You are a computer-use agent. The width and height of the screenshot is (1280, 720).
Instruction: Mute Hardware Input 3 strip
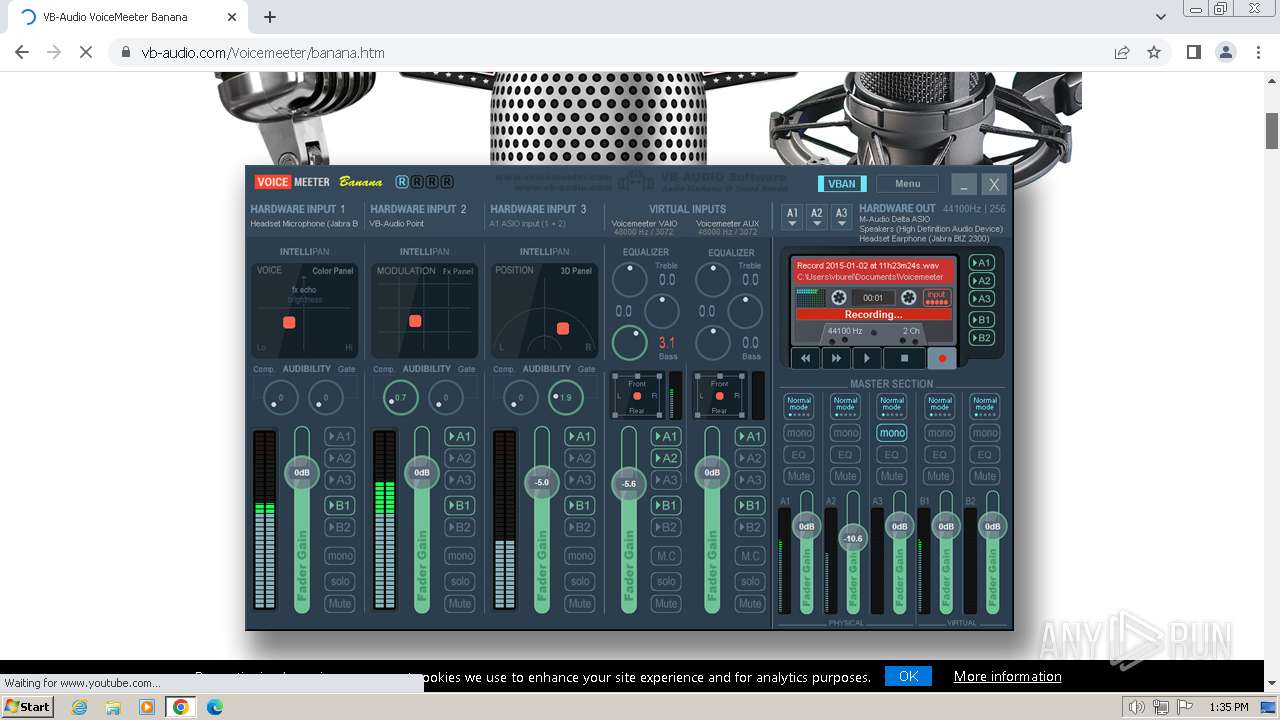580,603
